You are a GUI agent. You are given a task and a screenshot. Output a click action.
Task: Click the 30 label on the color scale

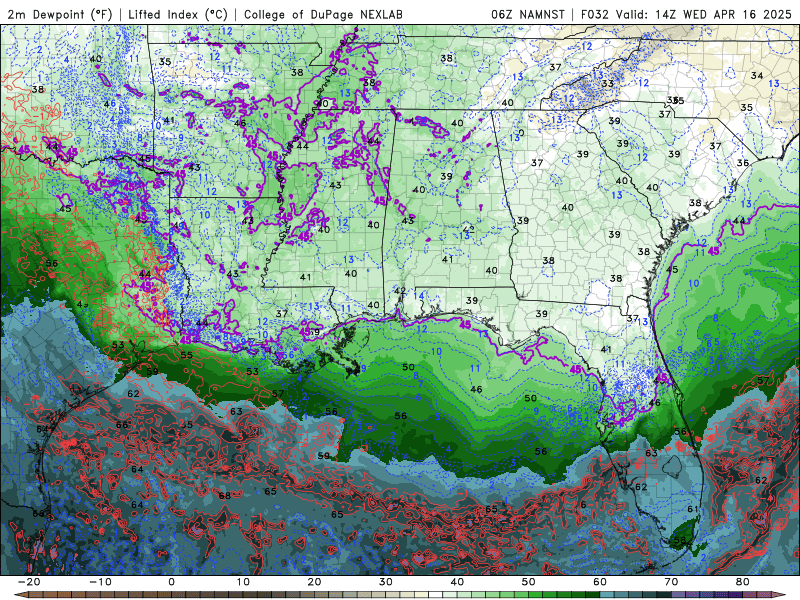pos(386,582)
